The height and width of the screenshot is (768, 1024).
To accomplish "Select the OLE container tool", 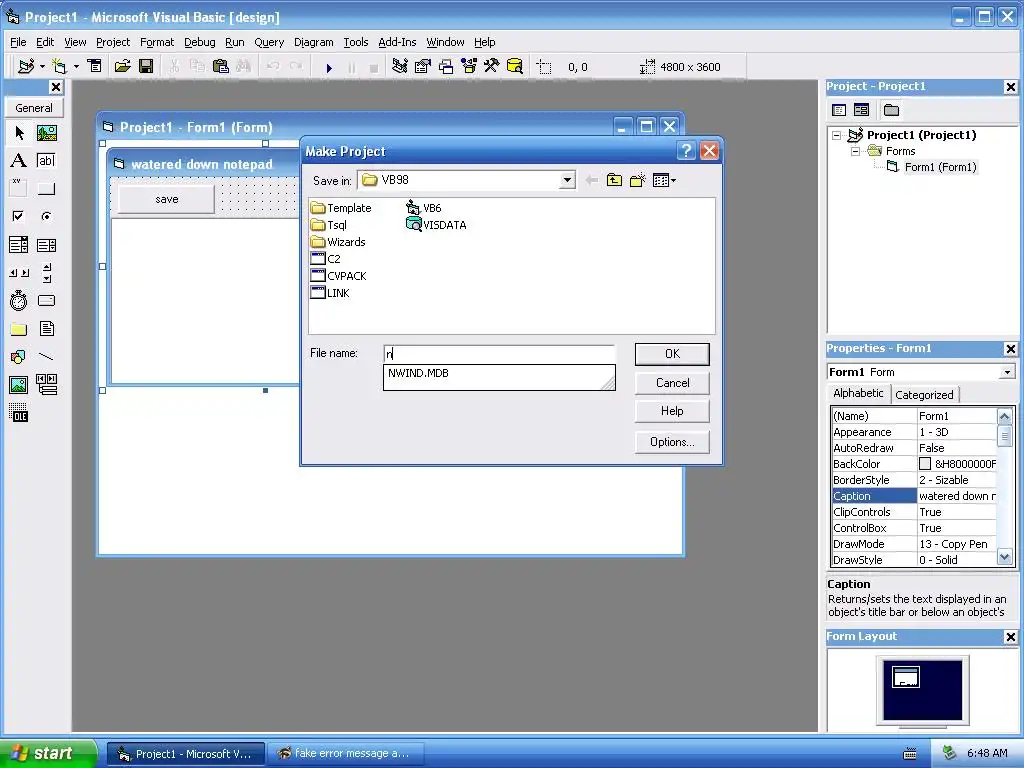I will point(19,413).
